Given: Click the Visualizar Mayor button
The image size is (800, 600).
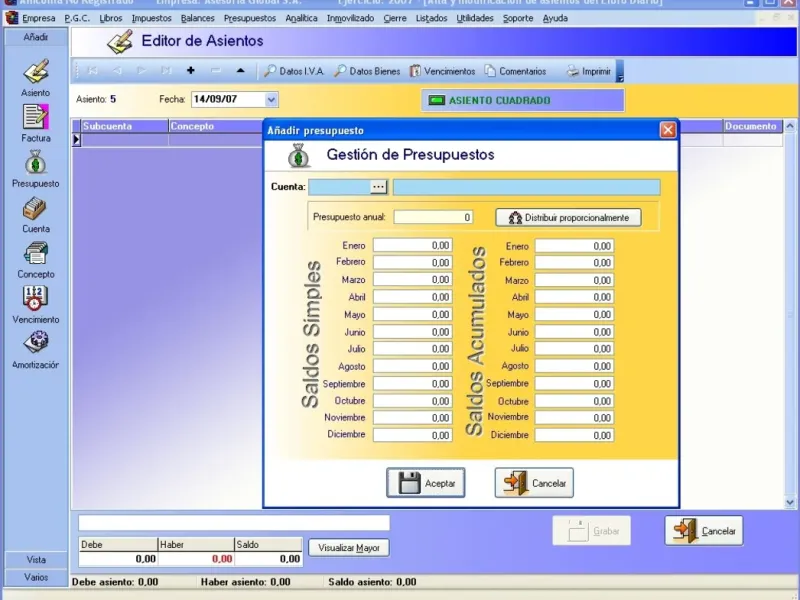Looking at the screenshot, I should coord(349,548).
